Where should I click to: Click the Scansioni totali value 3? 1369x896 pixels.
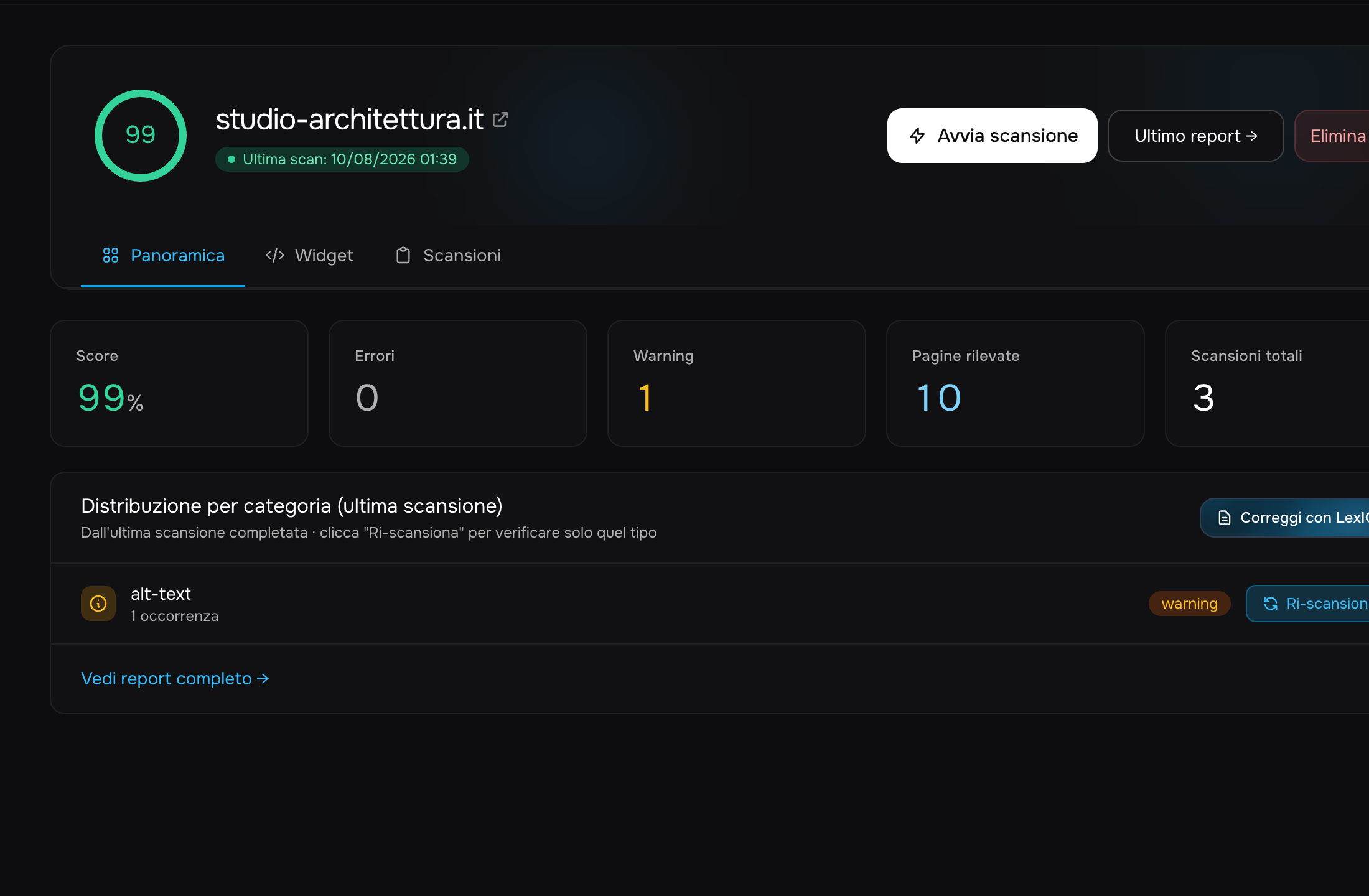[x=1203, y=398]
